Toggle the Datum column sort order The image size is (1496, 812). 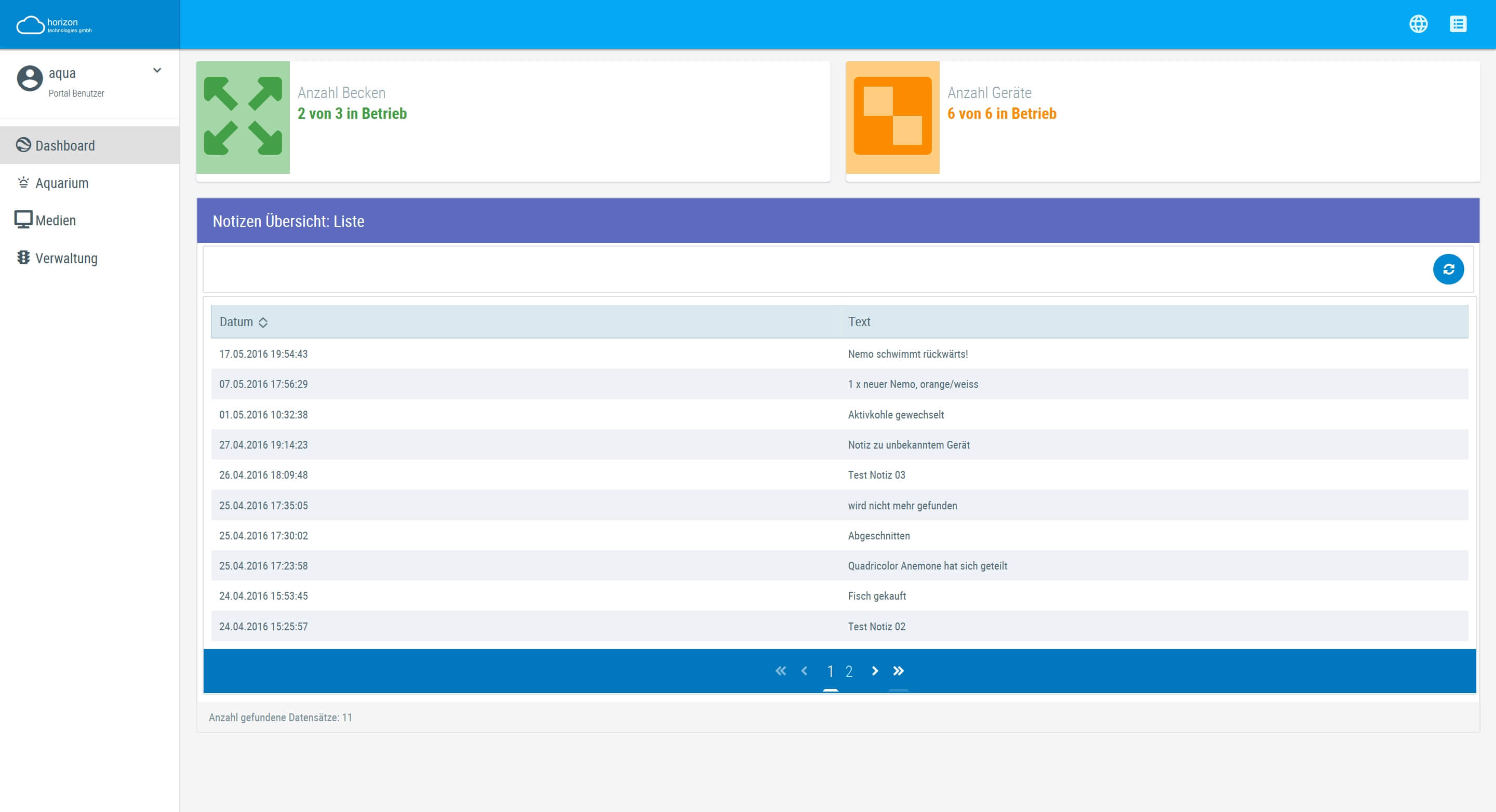264,321
